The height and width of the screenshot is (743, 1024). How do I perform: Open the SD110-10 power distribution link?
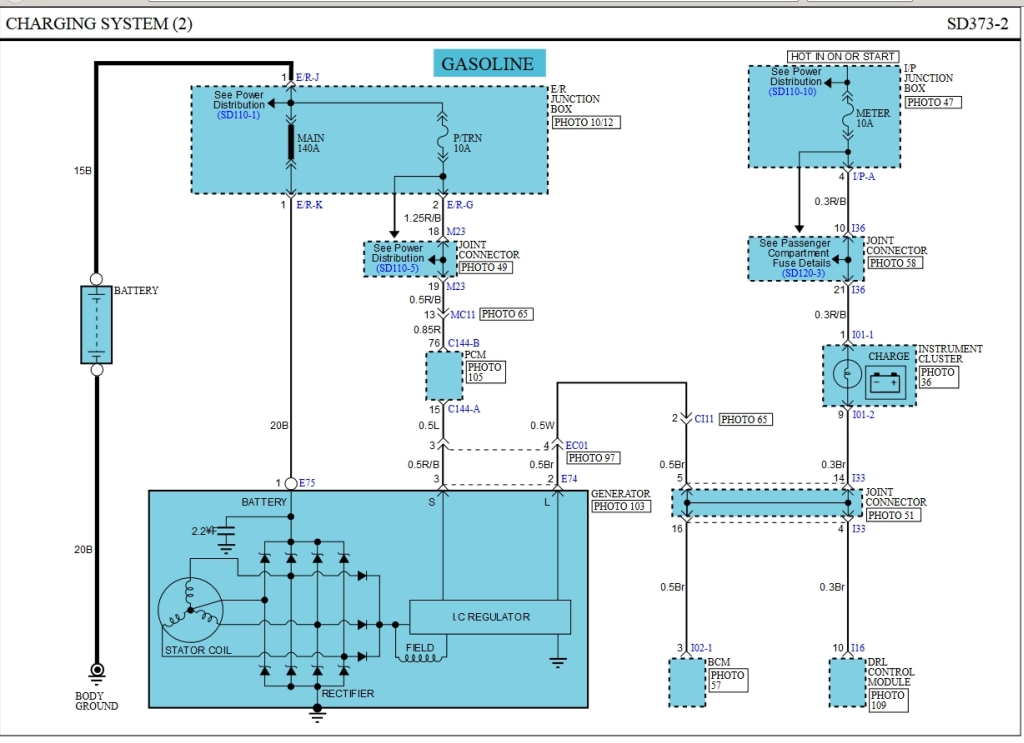click(x=792, y=92)
